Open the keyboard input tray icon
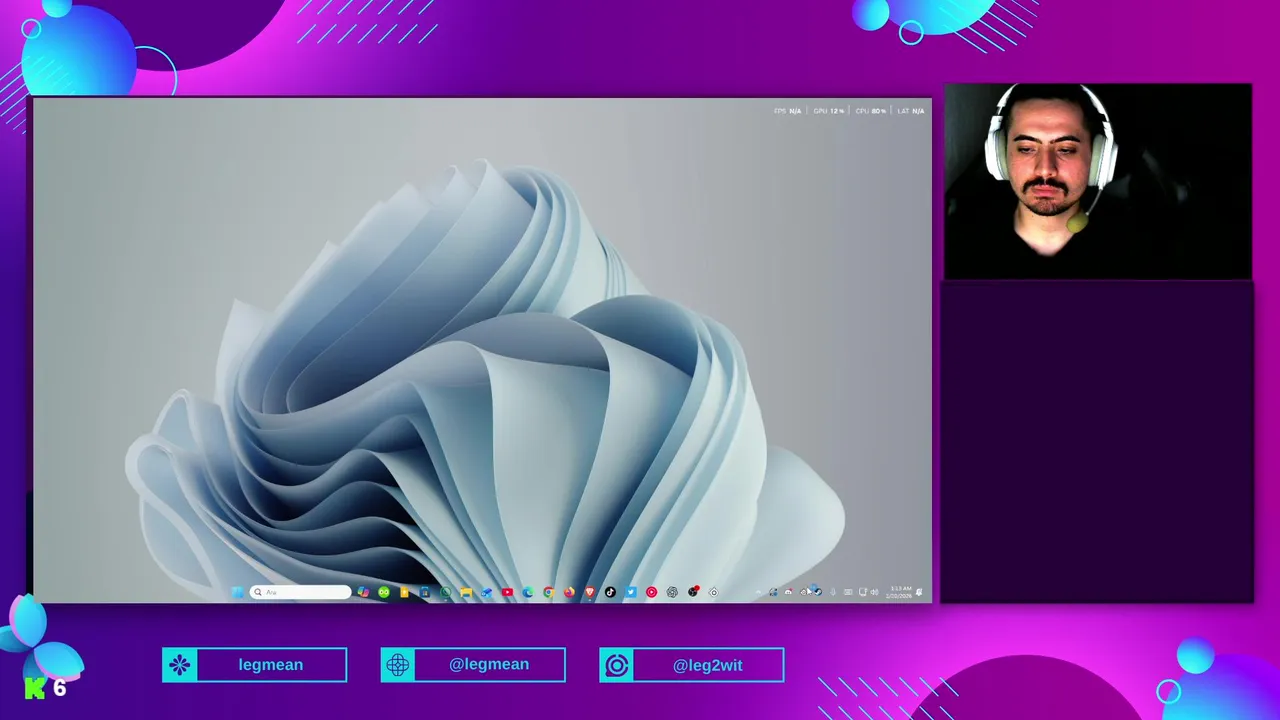The width and height of the screenshot is (1280, 720). point(848,592)
